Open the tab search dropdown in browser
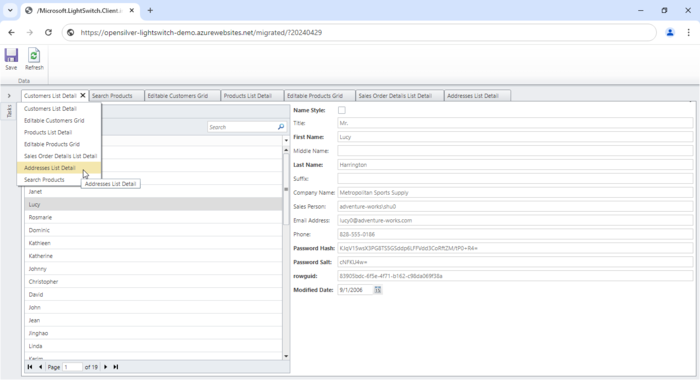The width and height of the screenshot is (700, 380). pos(10,10)
